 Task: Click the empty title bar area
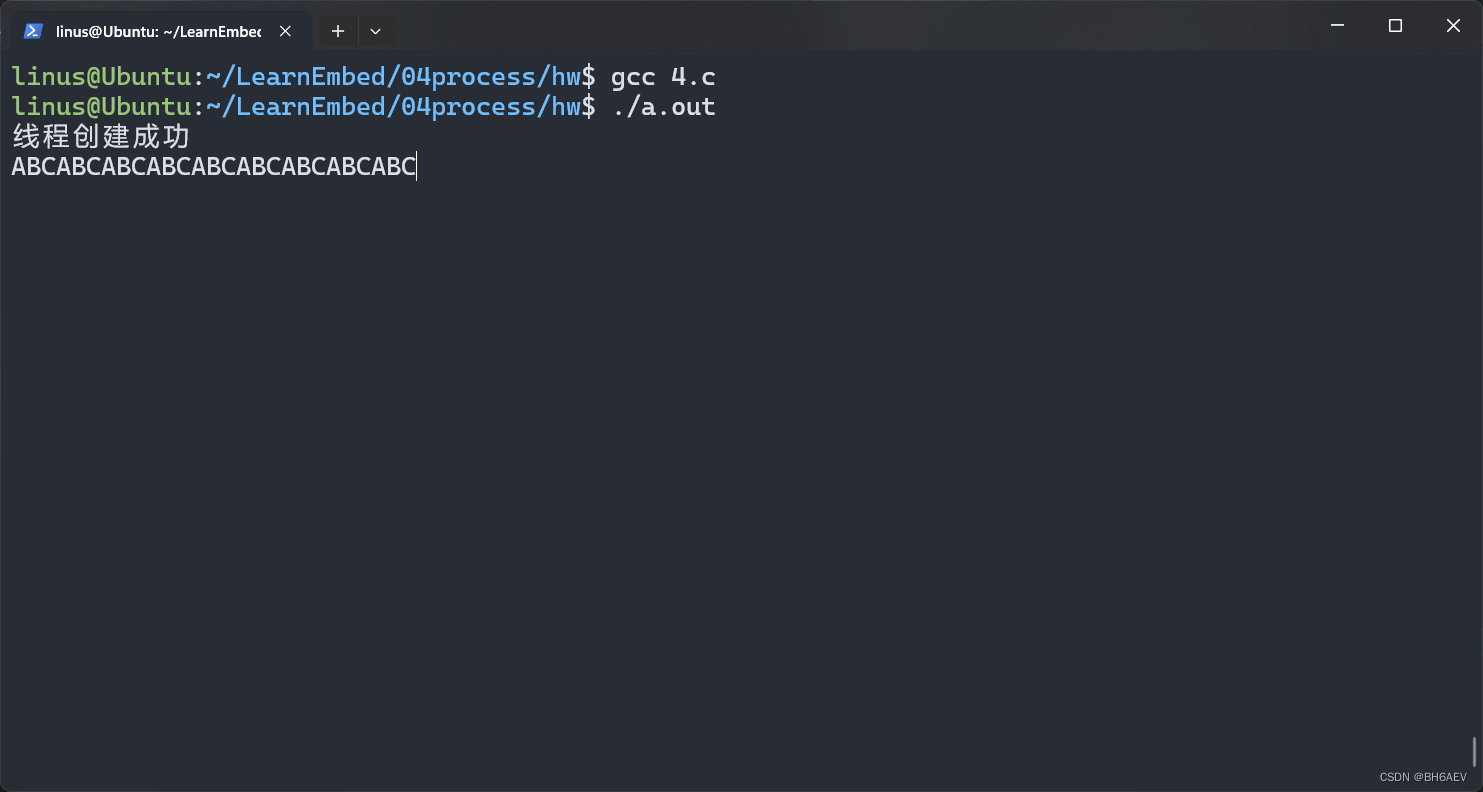(x=850, y=26)
